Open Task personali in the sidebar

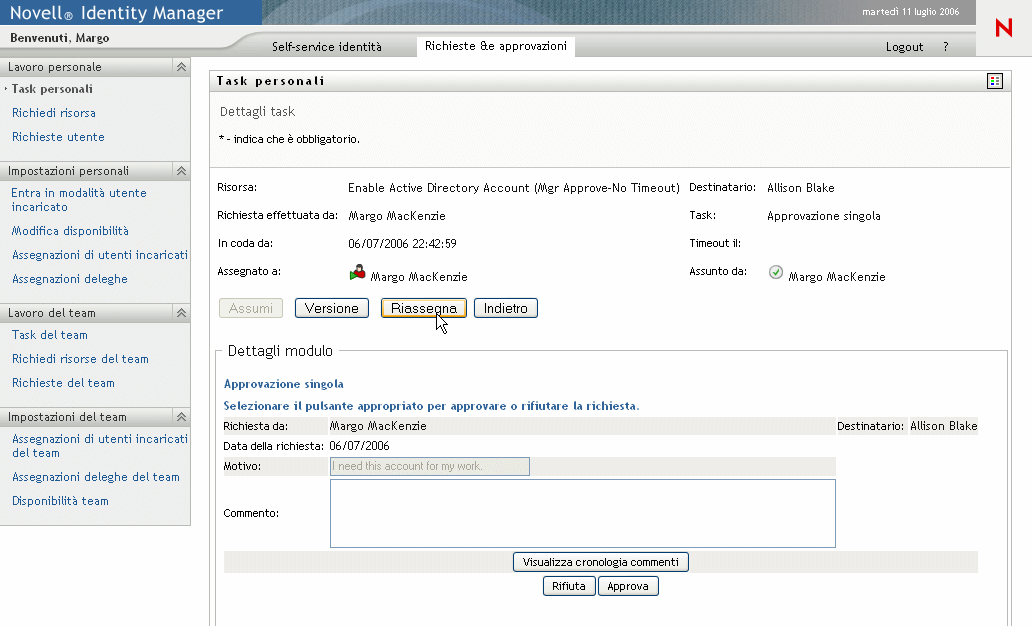[52, 89]
